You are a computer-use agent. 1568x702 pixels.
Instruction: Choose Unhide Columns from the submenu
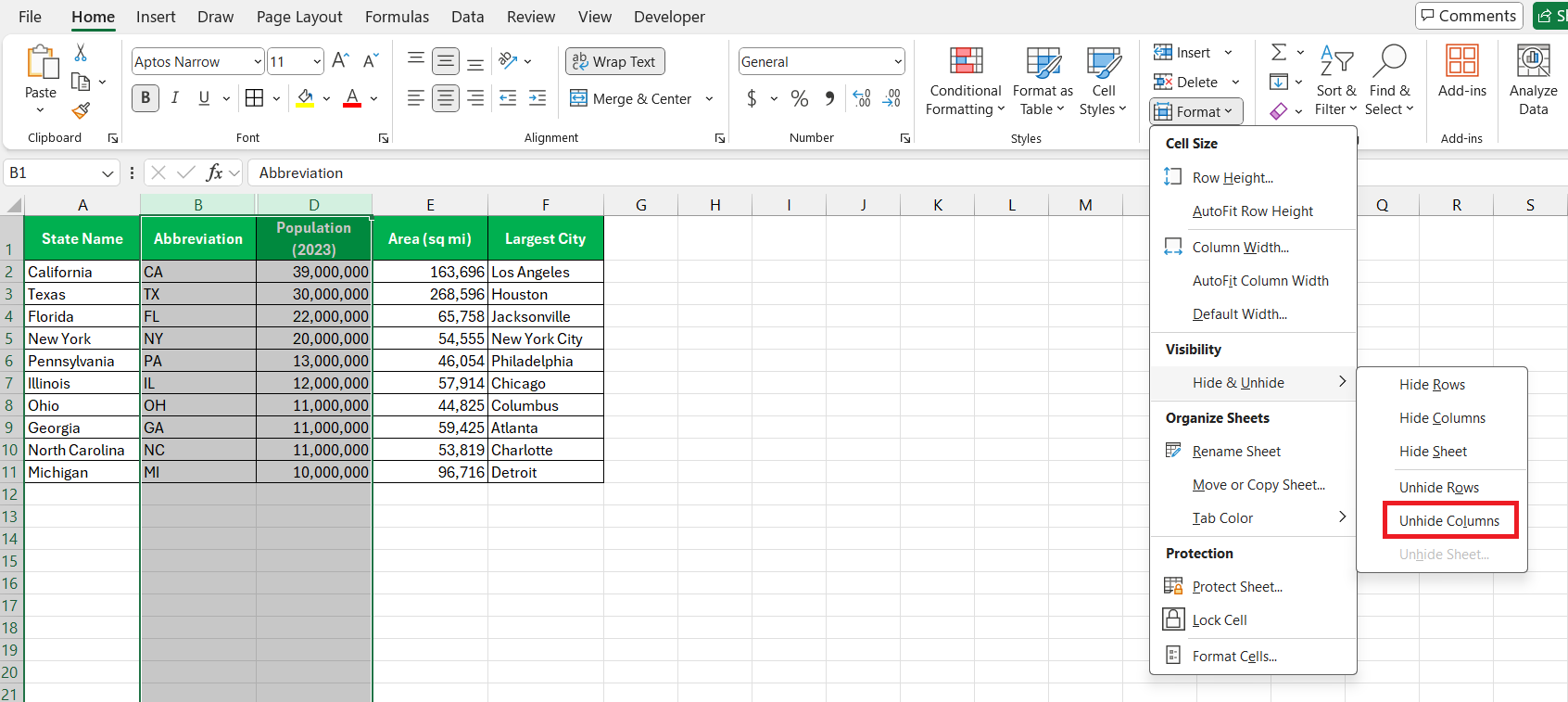click(1449, 521)
